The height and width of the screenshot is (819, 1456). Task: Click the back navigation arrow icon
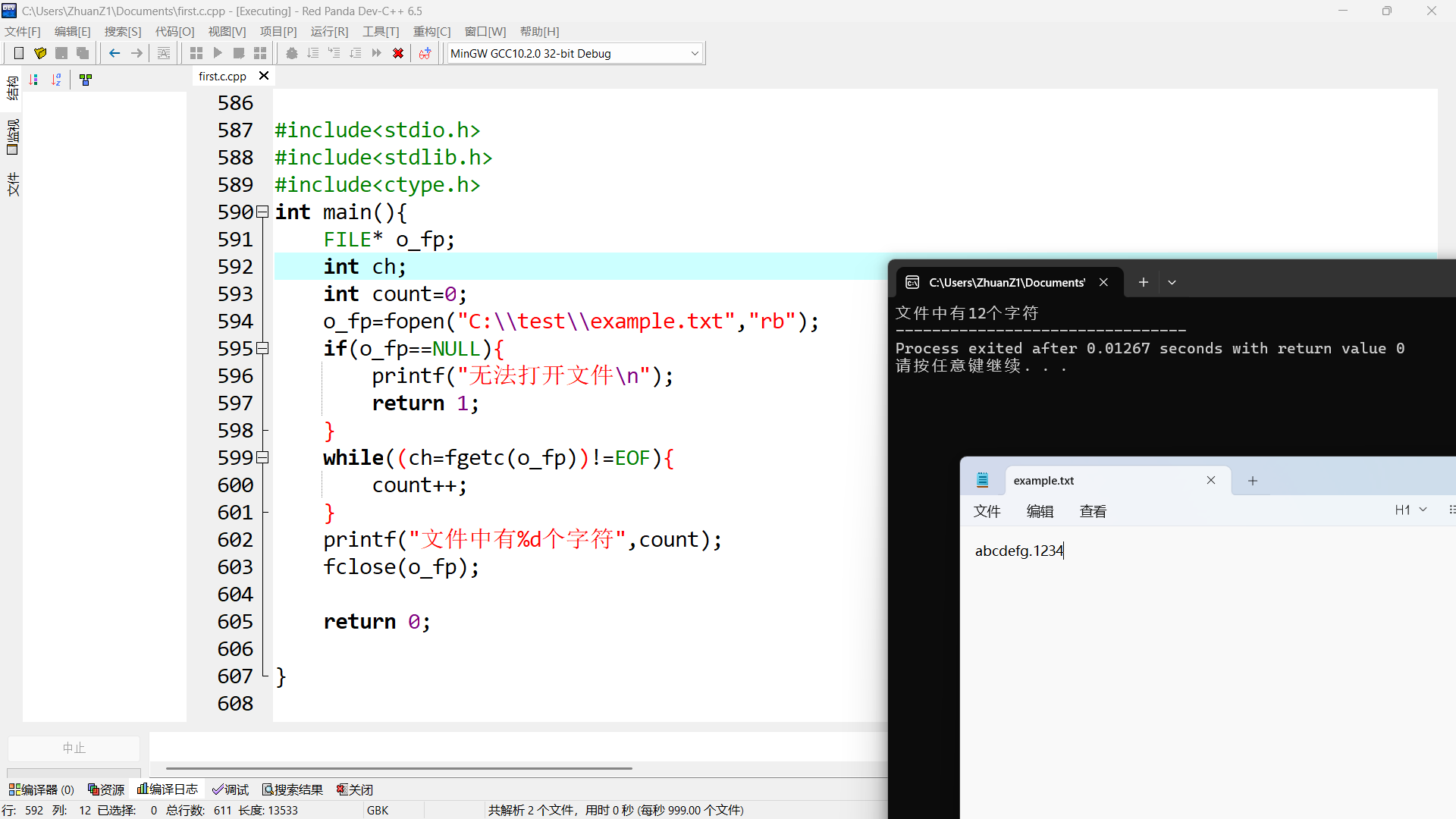click(x=115, y=53)
